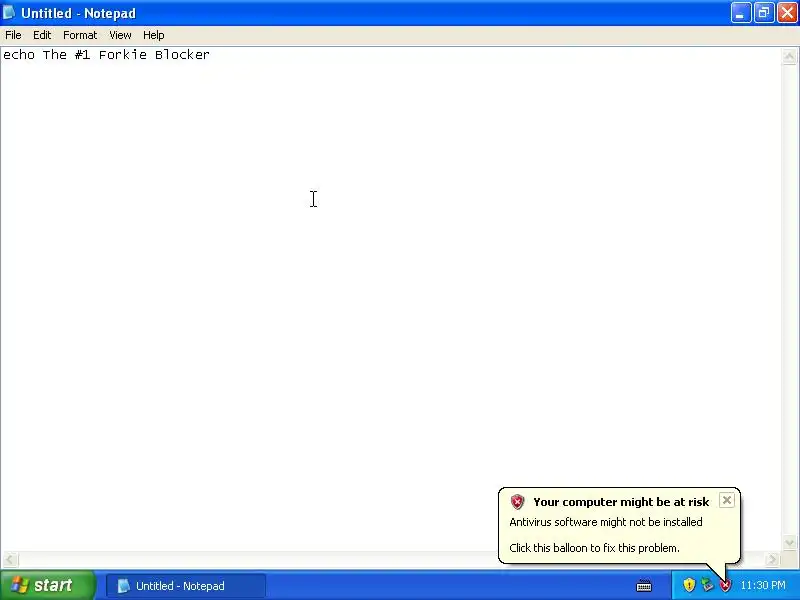Viewport: 800px width, 600px height.
Task: Click 'Antivirus software might not be installed' text
Action: [x=606, y=522]
